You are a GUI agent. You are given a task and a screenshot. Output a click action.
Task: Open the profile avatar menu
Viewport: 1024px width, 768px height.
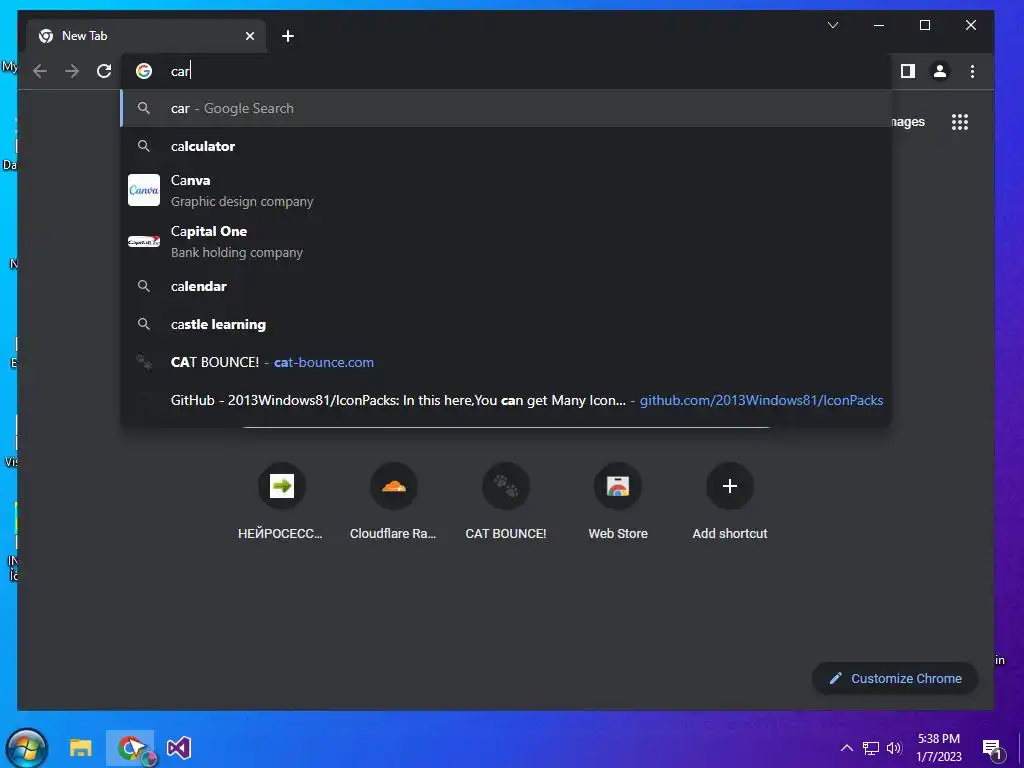tap(940, 71)
